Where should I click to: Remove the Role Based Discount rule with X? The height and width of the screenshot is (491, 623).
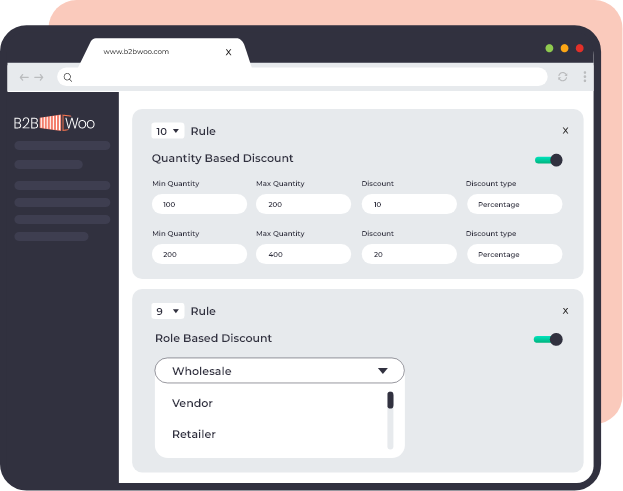coord(565,311)
